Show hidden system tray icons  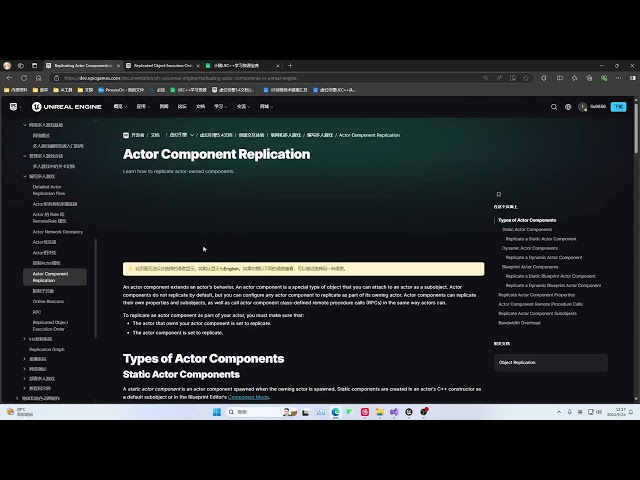(x=559, y=412)
